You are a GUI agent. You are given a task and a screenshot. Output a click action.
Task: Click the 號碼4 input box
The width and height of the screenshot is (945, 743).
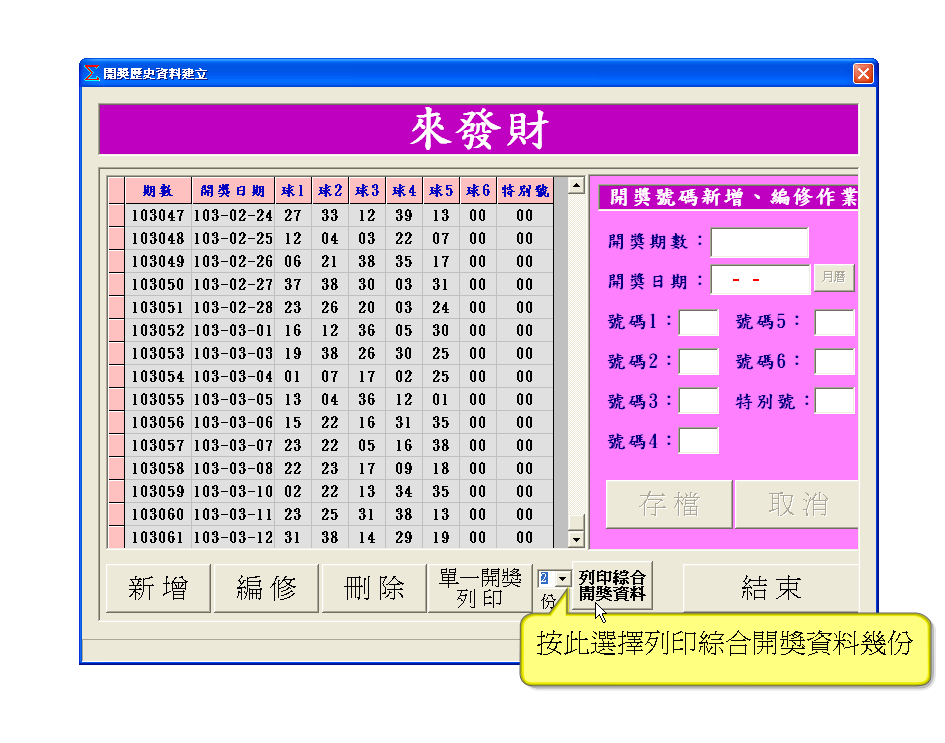698,440
